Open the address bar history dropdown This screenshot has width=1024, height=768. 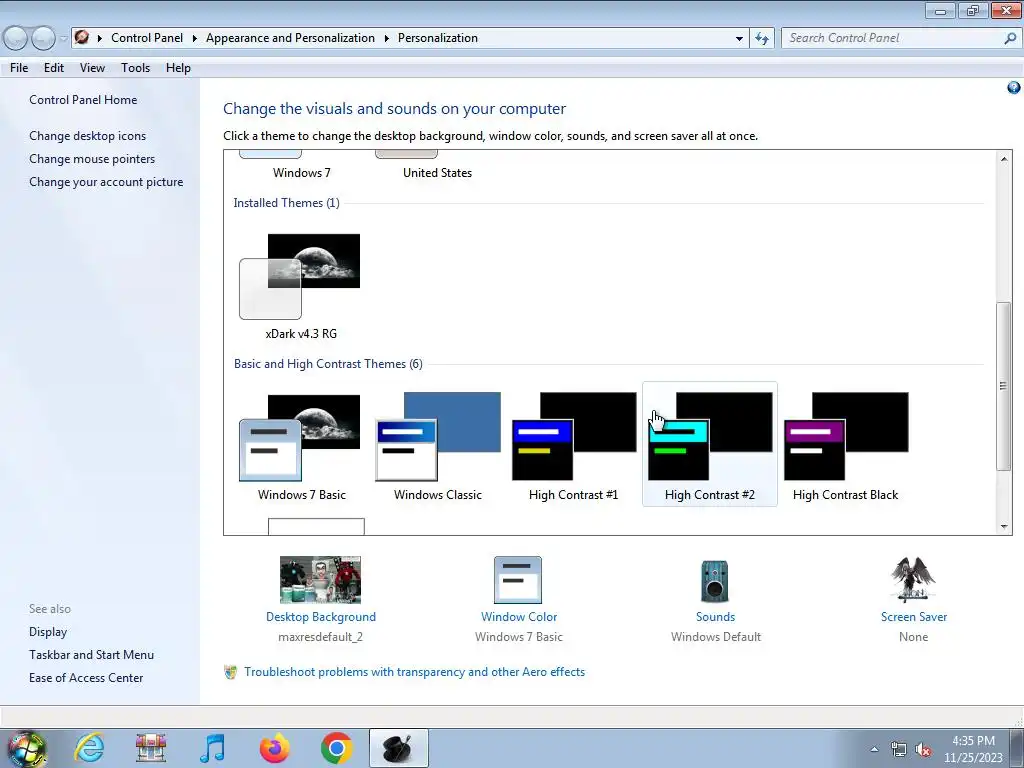(x=739, y=39)
